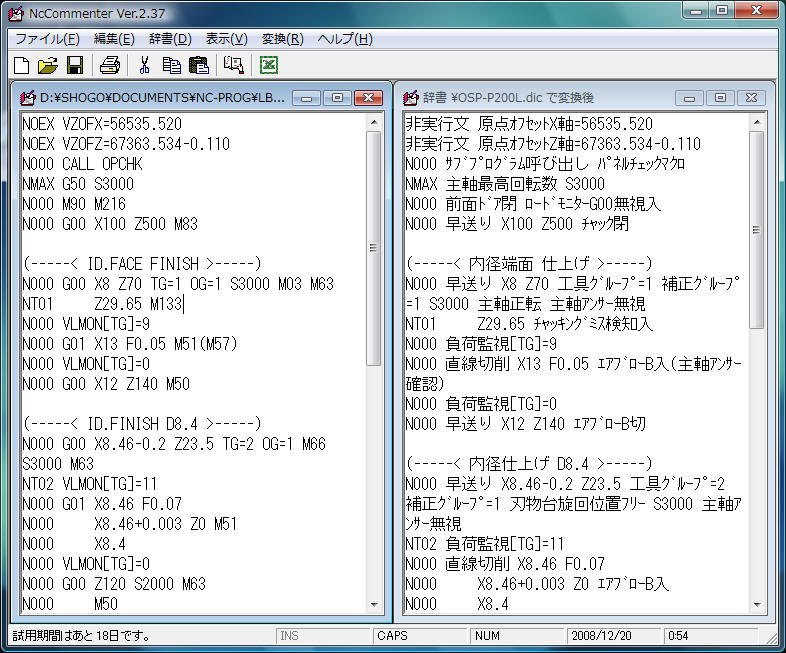Viewport: 786px width, 653px height.
Task: Minimize the source NC program child window
Action: point(306,98)
